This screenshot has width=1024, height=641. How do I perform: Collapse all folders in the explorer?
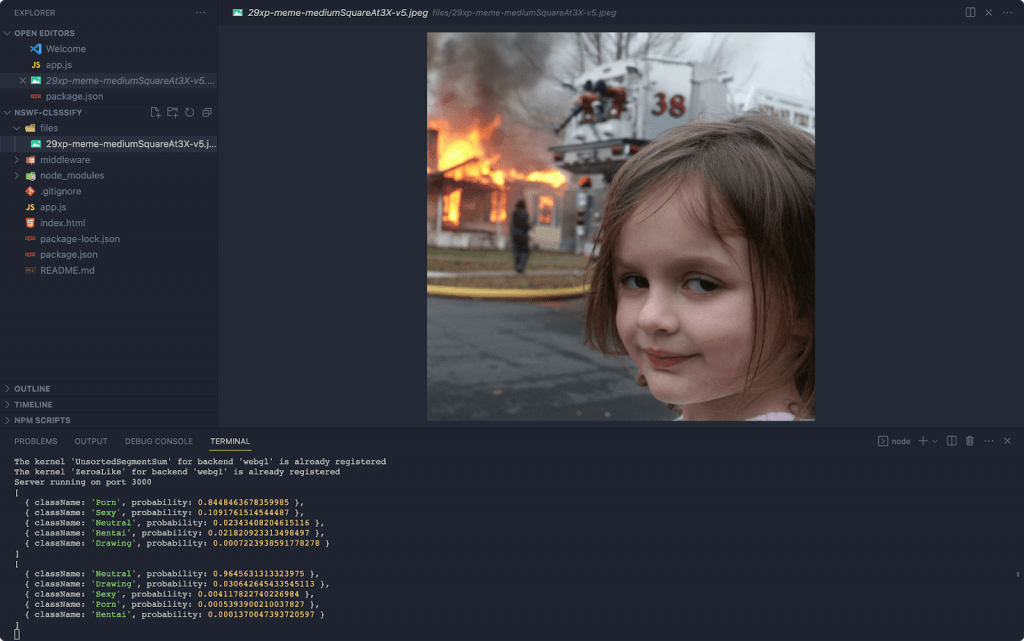pos(206,113)
